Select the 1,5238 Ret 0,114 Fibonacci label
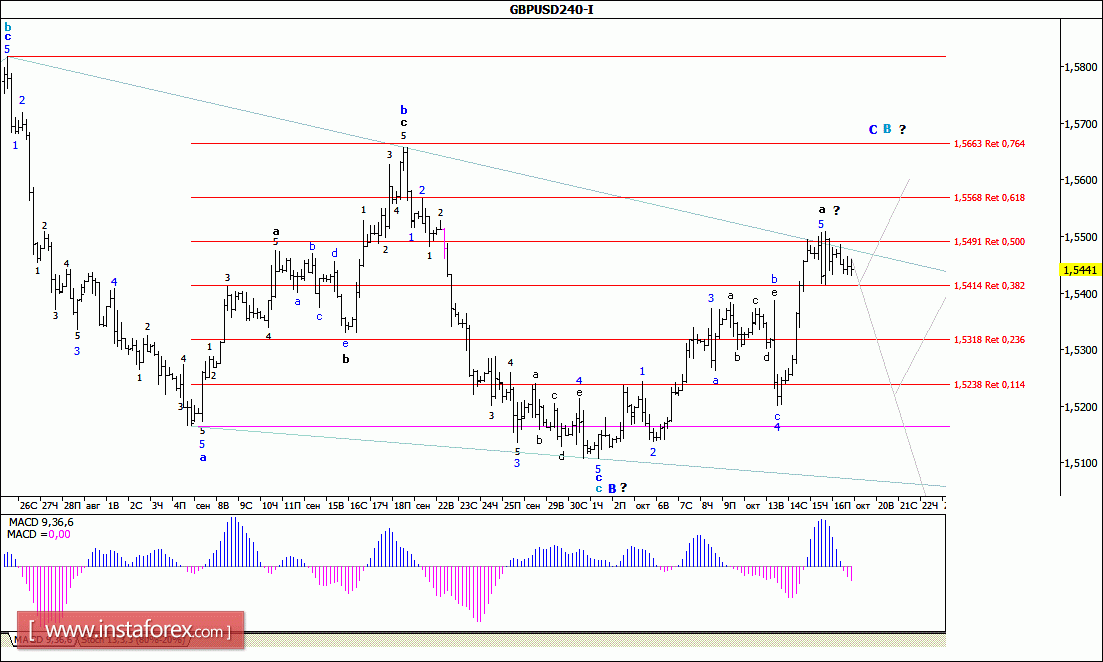Image resolution: width=1103 pixels, height=662 pixels. [989, 385]
